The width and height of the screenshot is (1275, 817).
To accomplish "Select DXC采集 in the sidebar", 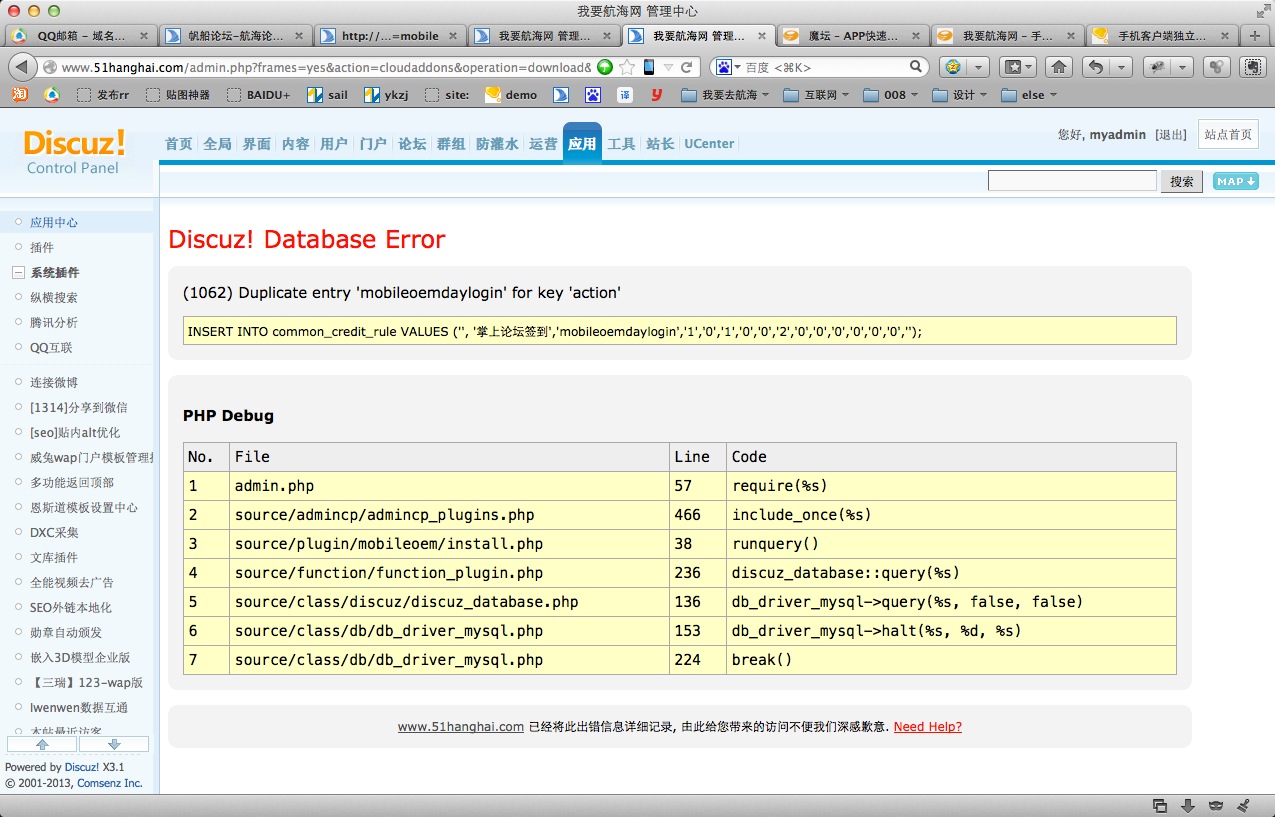I will click(54, 532).
